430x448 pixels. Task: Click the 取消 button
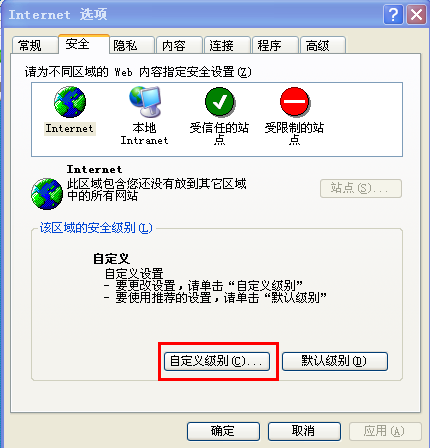coord(304,431)
